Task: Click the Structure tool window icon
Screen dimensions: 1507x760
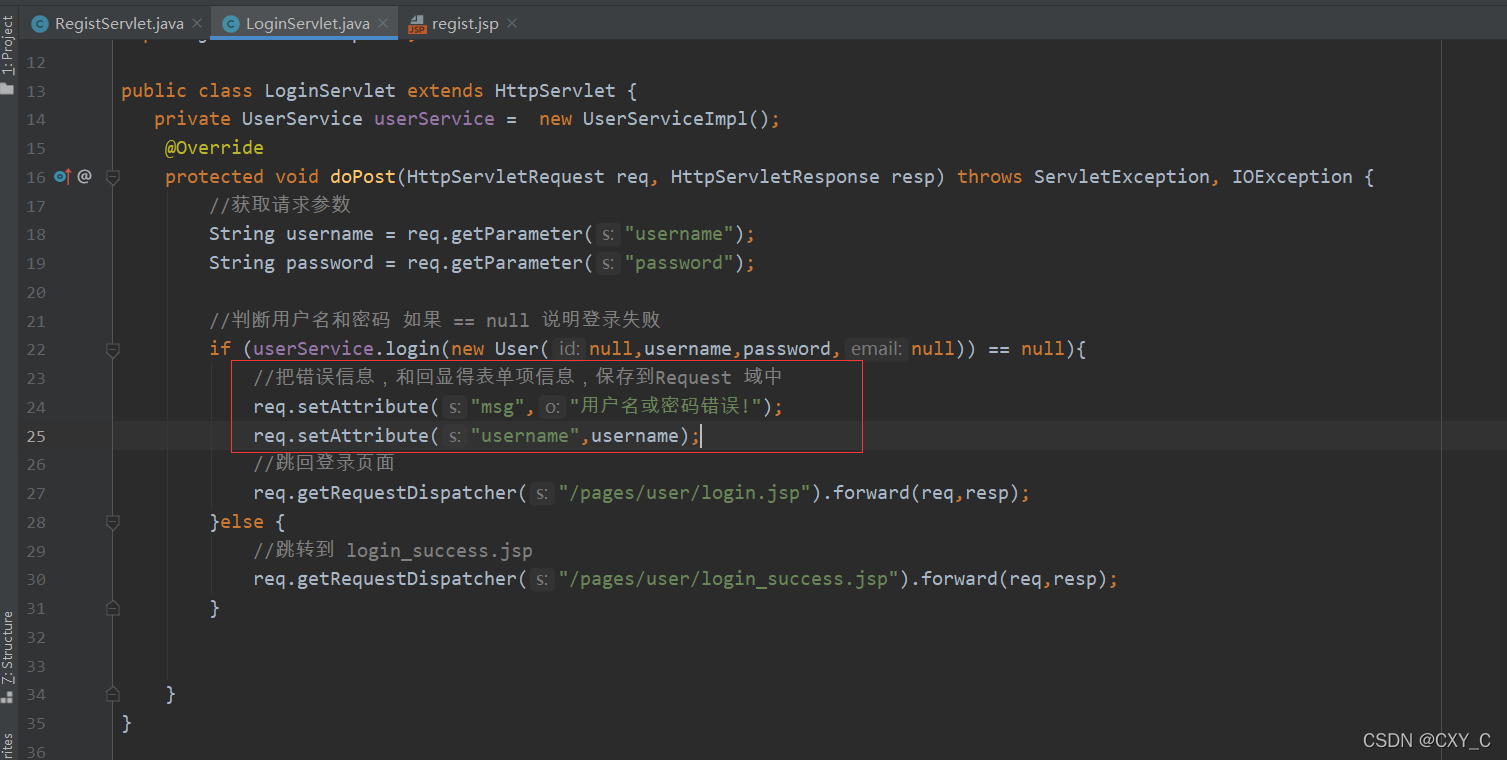Action: [x=8, y=696]
